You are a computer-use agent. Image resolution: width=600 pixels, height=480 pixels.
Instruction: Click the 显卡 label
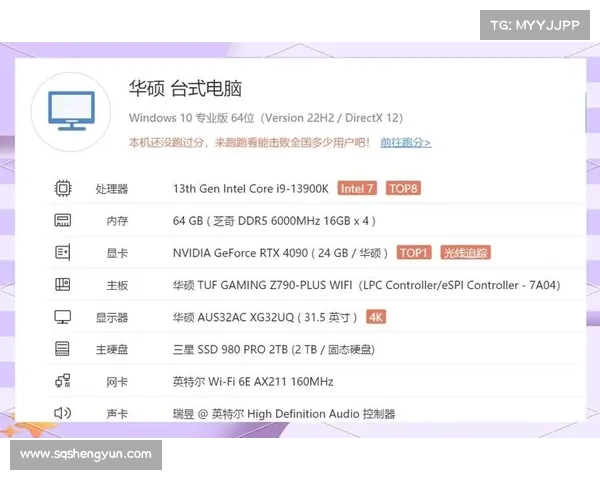117,253
